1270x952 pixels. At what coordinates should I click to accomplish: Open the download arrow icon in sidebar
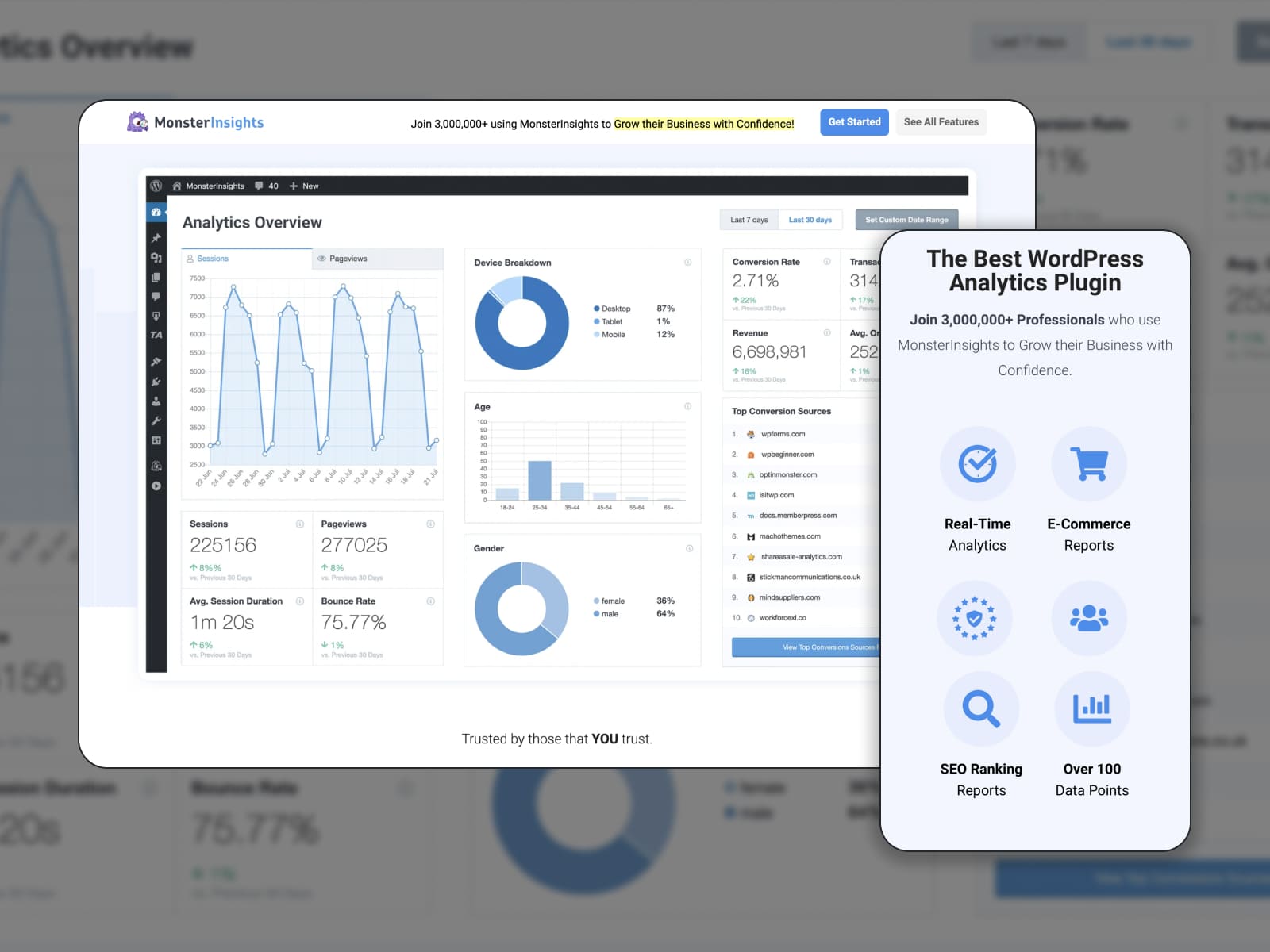coord(156,316)
